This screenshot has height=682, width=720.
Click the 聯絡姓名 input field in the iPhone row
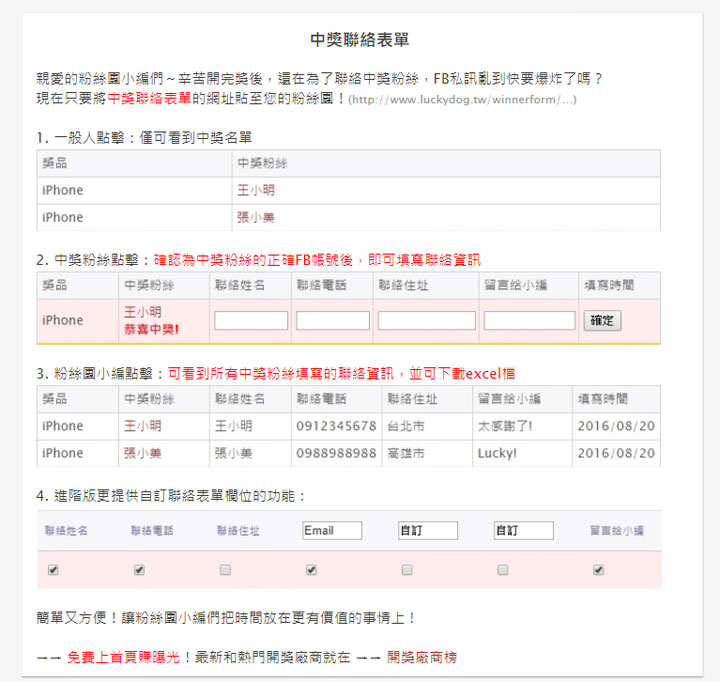[x=251, y=321]
